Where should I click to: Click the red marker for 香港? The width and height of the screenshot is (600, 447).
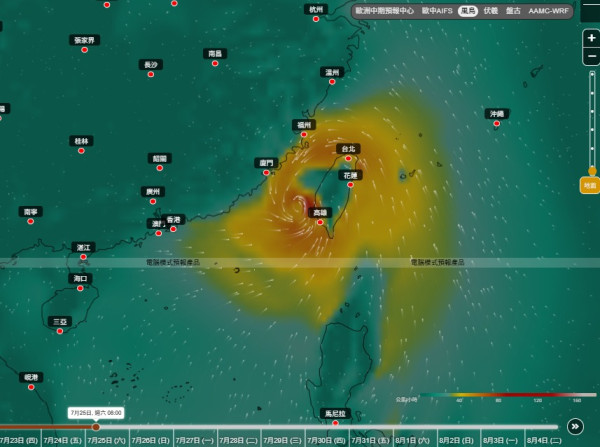173,229
